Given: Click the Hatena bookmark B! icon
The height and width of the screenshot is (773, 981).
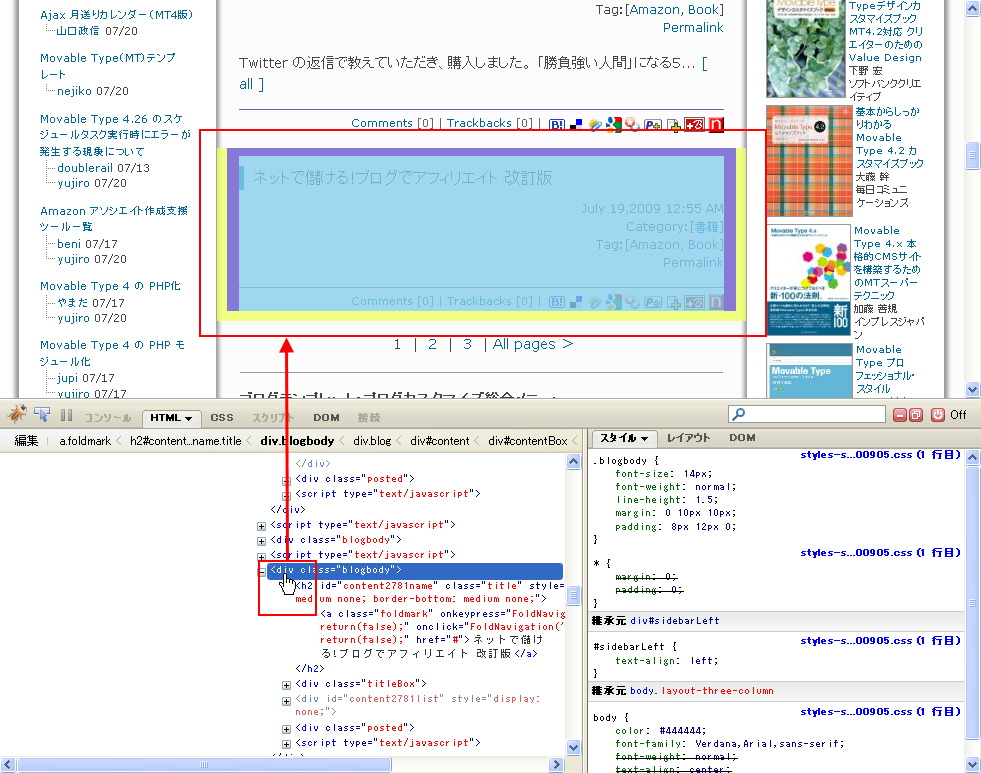Looking at the screenshot, I should [558, 124].
